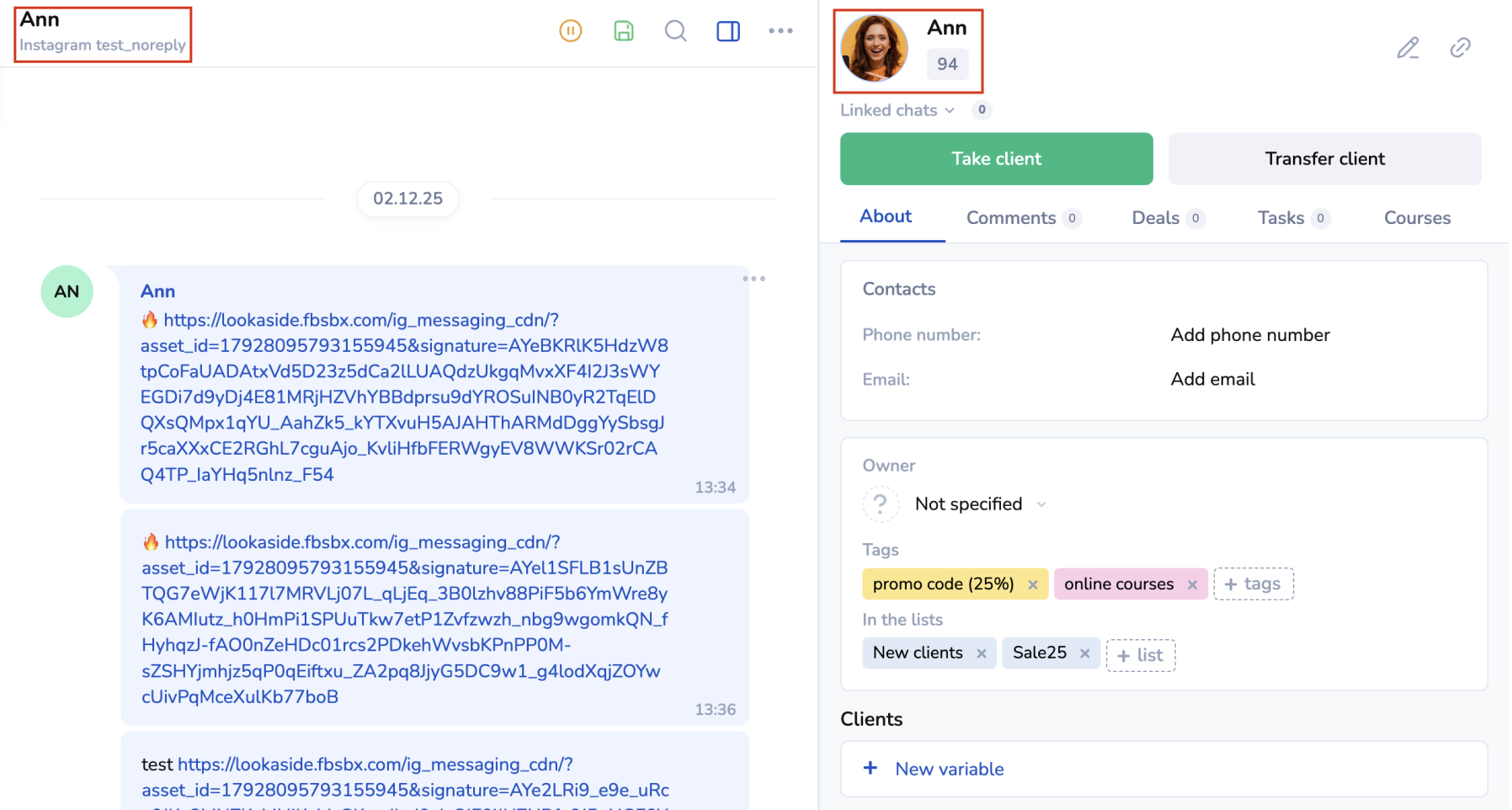Image resolution: width=1512 pixels, height=810 pixels.
Task: Remove Ann from the New clients list
Action: [x=982, y=653]
